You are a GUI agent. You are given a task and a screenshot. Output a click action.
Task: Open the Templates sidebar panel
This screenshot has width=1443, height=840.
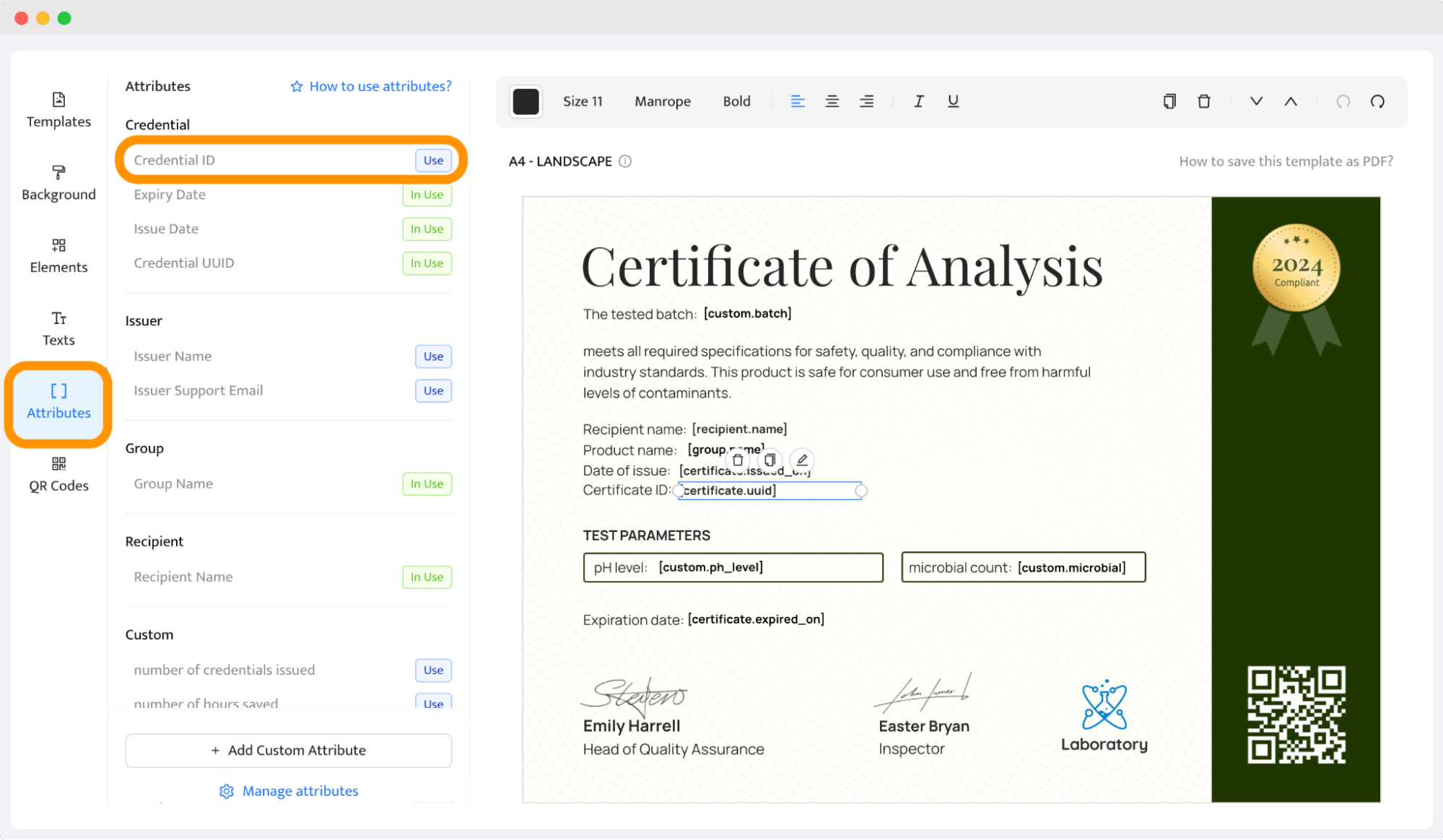tap(58, 110)
